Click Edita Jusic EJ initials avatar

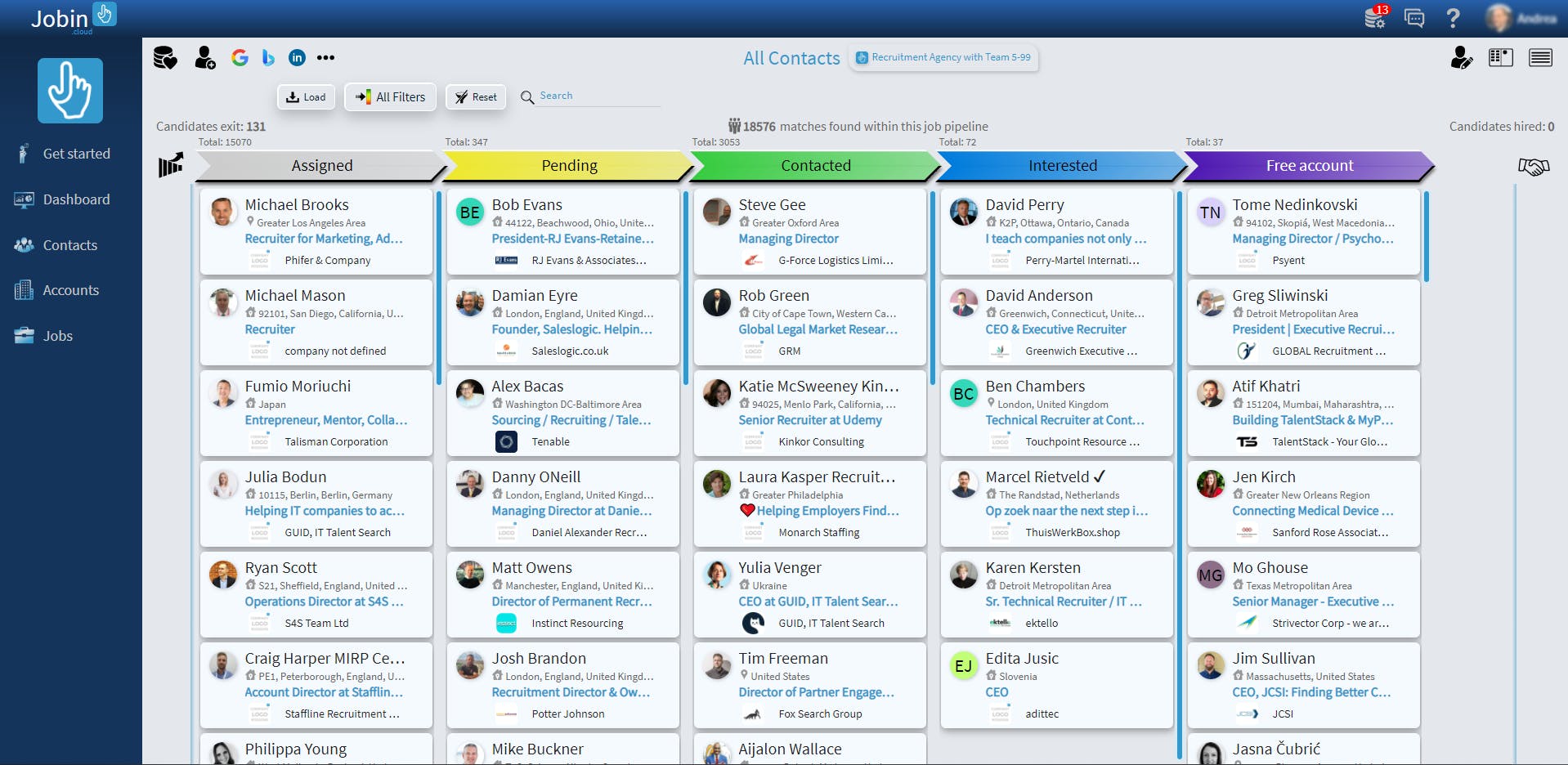pos(964,665)
